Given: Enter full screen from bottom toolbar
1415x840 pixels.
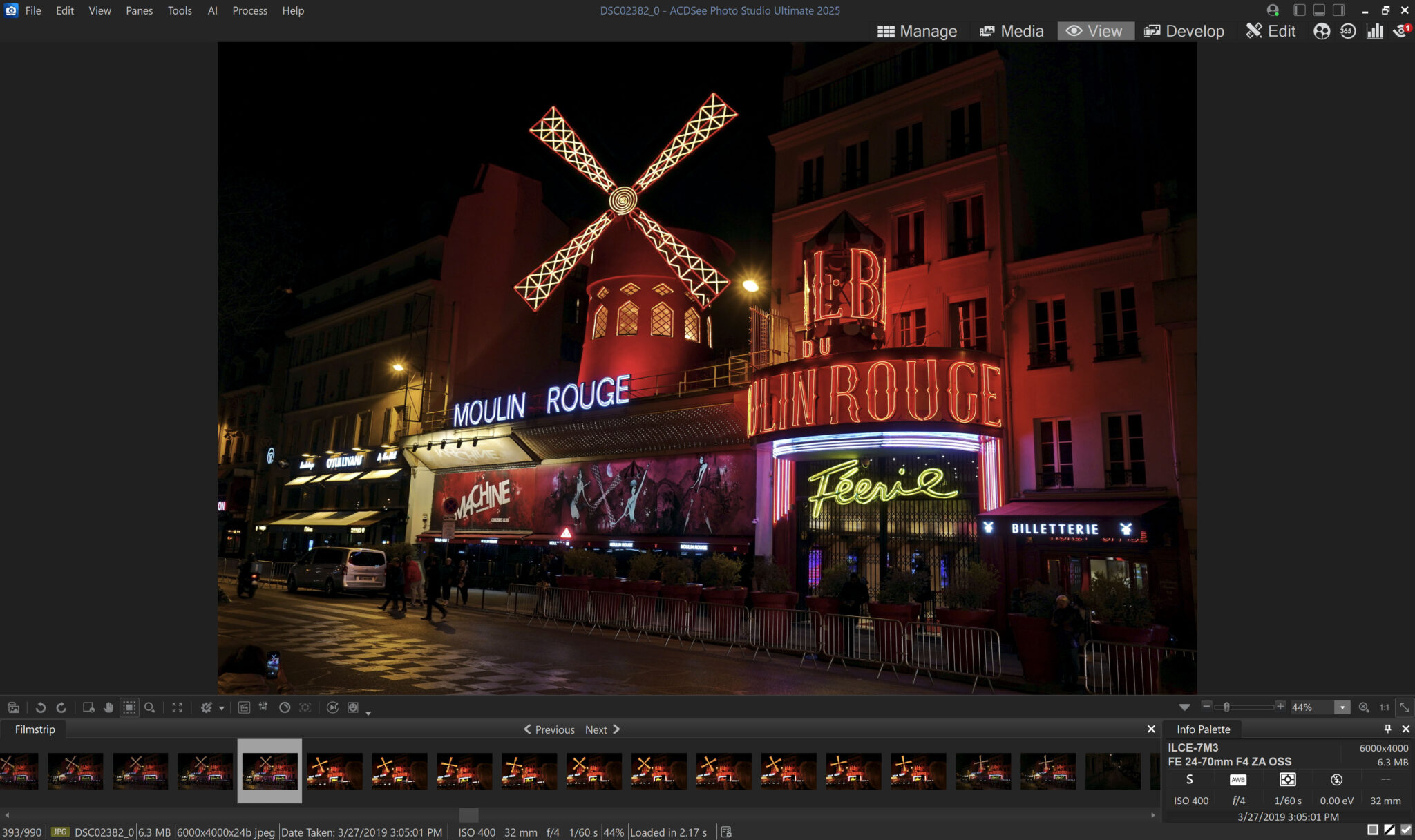Looking at the screenshot, I should click(x=178, y=707).
